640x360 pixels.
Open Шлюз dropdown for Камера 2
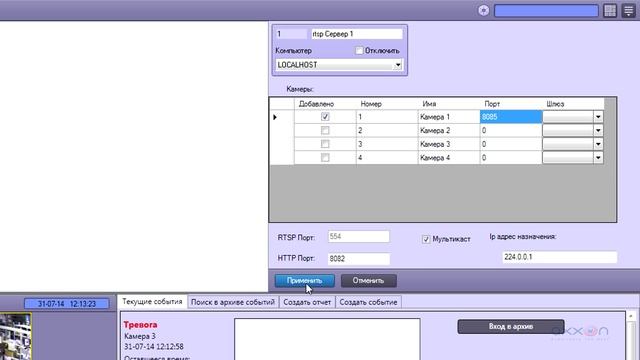tap(598, 131)
